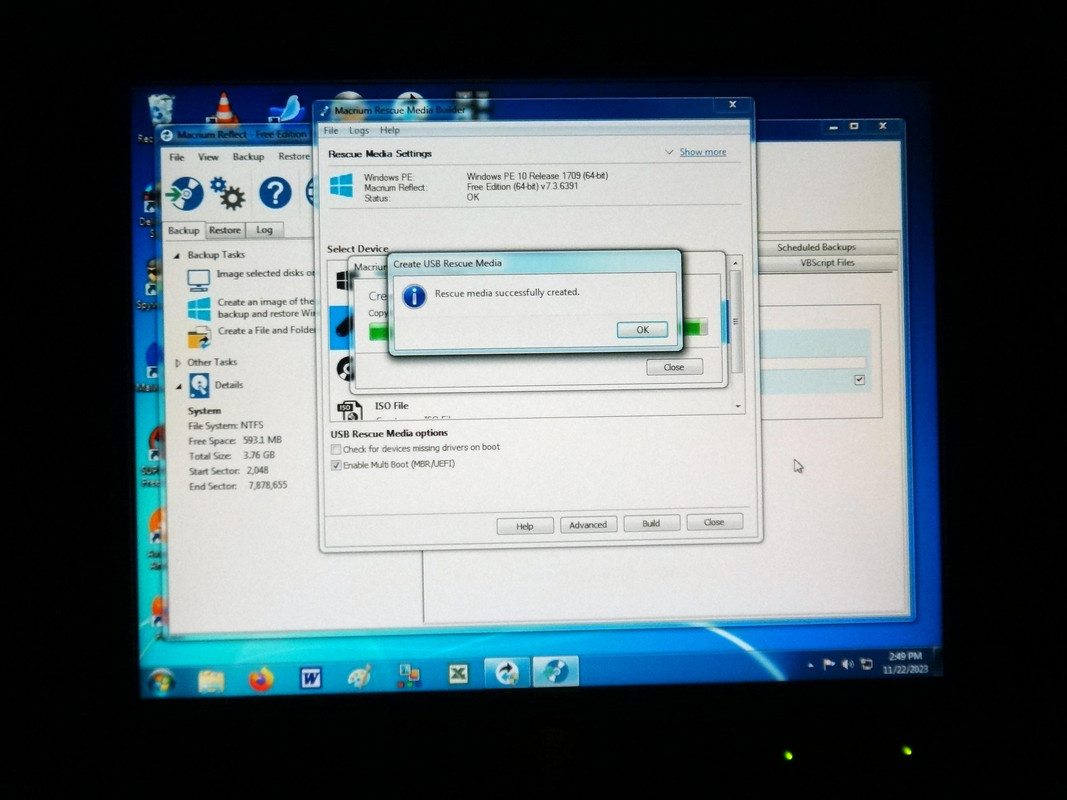
Task: Click Help button at bottom of Rescue Media Builder
Action: 525,526
